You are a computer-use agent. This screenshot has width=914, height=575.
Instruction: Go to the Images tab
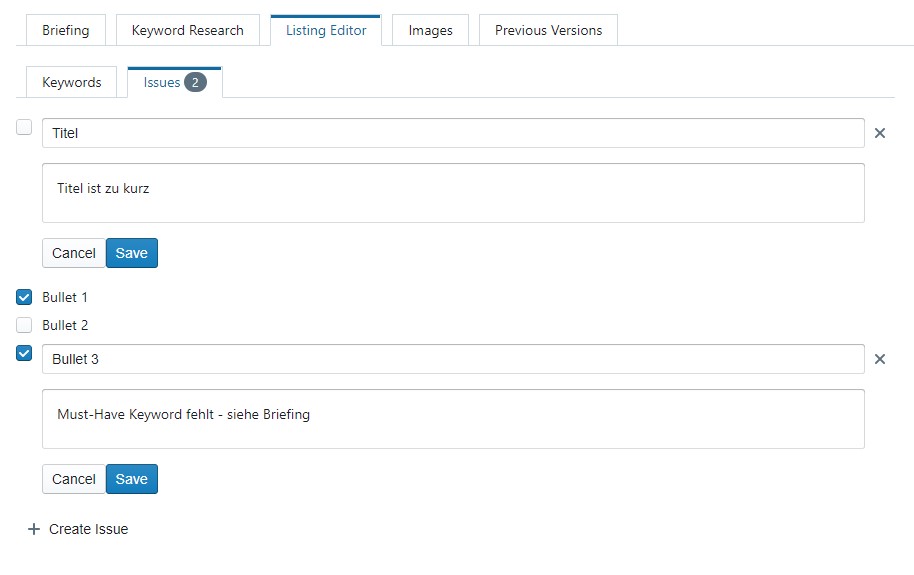[x=430, y=30]
